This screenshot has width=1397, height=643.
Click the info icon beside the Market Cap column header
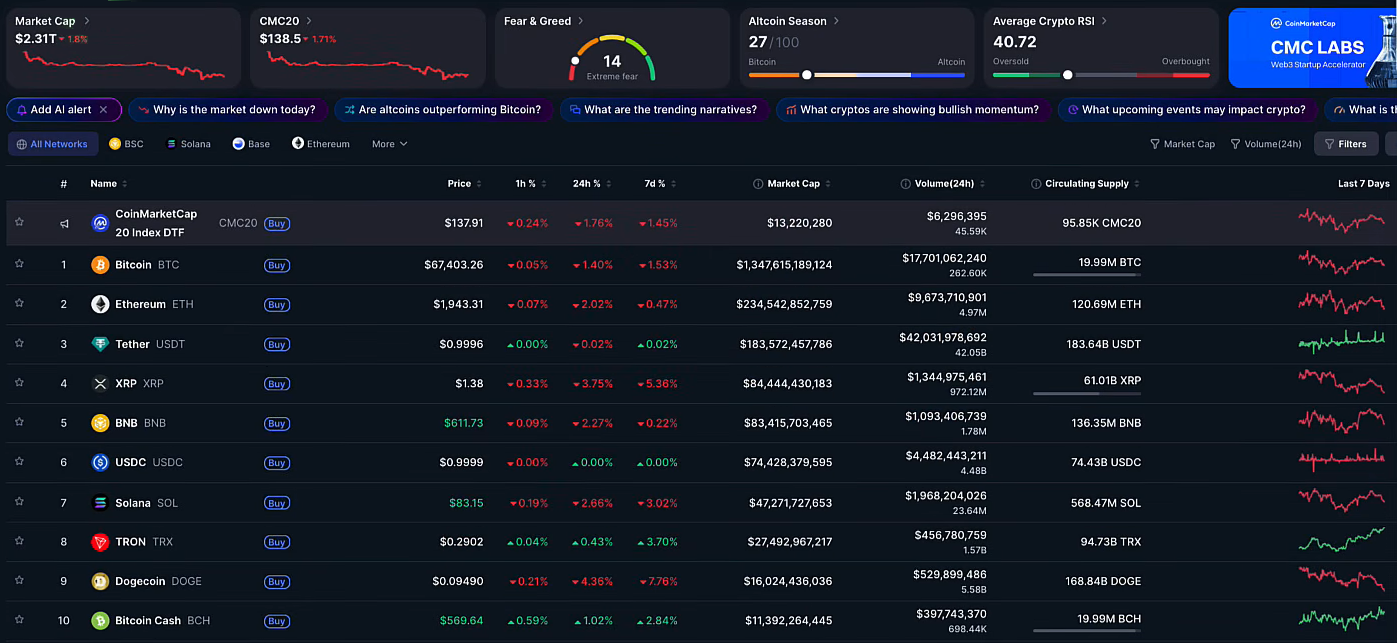pos(758,184)
